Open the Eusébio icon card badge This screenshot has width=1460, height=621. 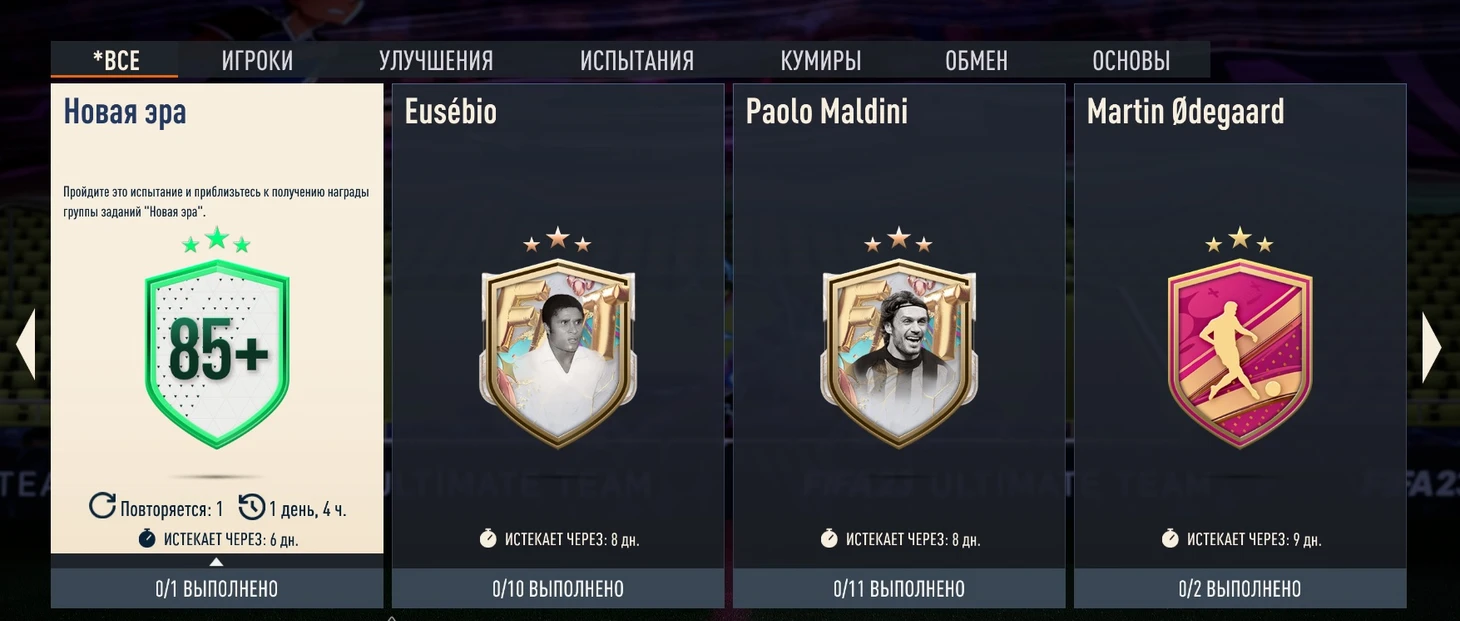pos(558,353)
